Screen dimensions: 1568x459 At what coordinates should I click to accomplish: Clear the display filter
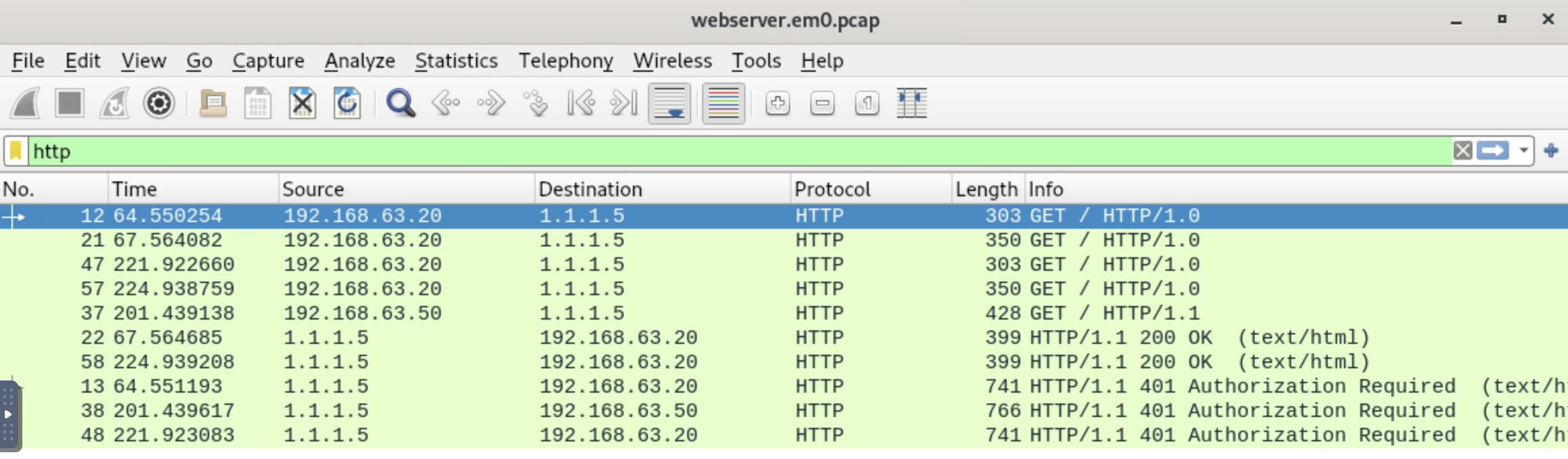(1462, 150)
